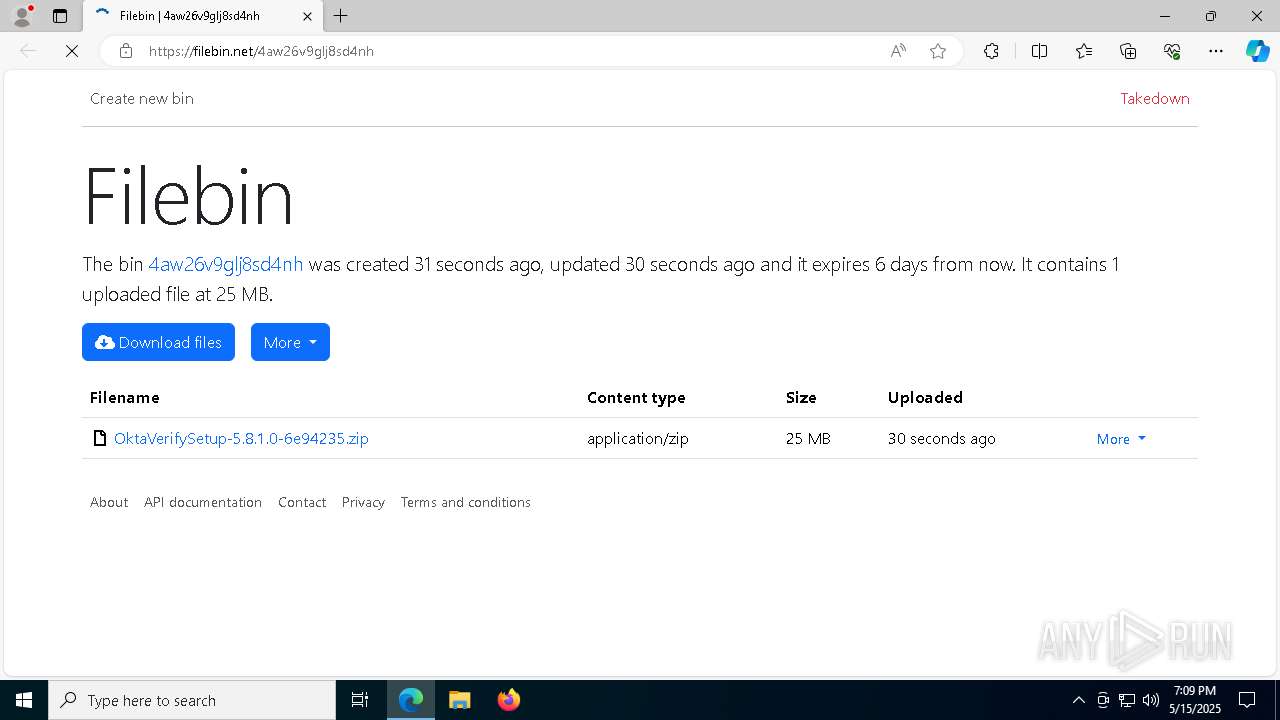Open the Edge profile icon

coord(22,16)
